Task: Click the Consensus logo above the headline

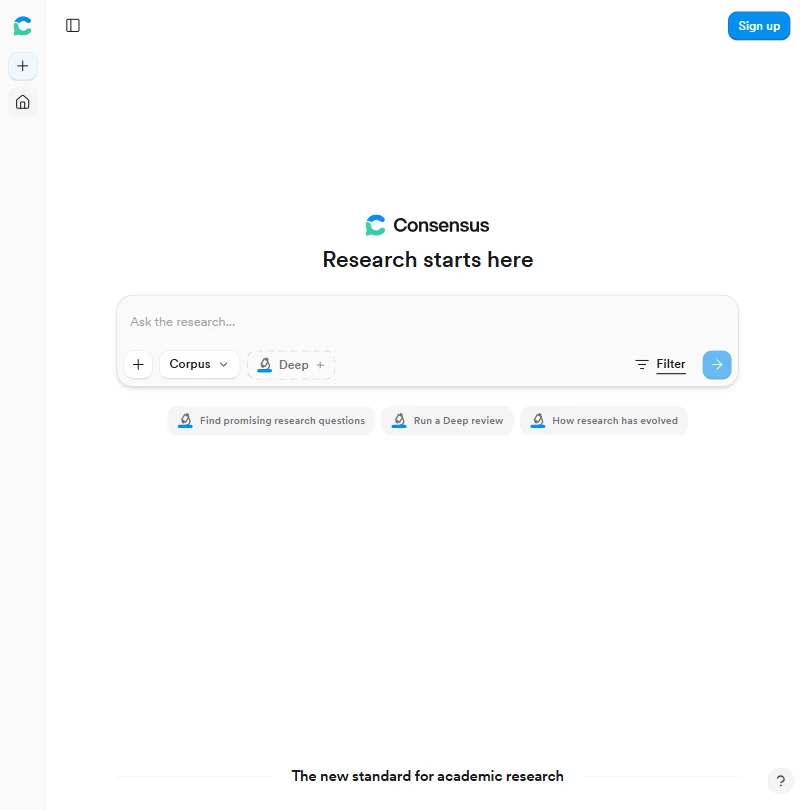Action: [x=427, y=225]
